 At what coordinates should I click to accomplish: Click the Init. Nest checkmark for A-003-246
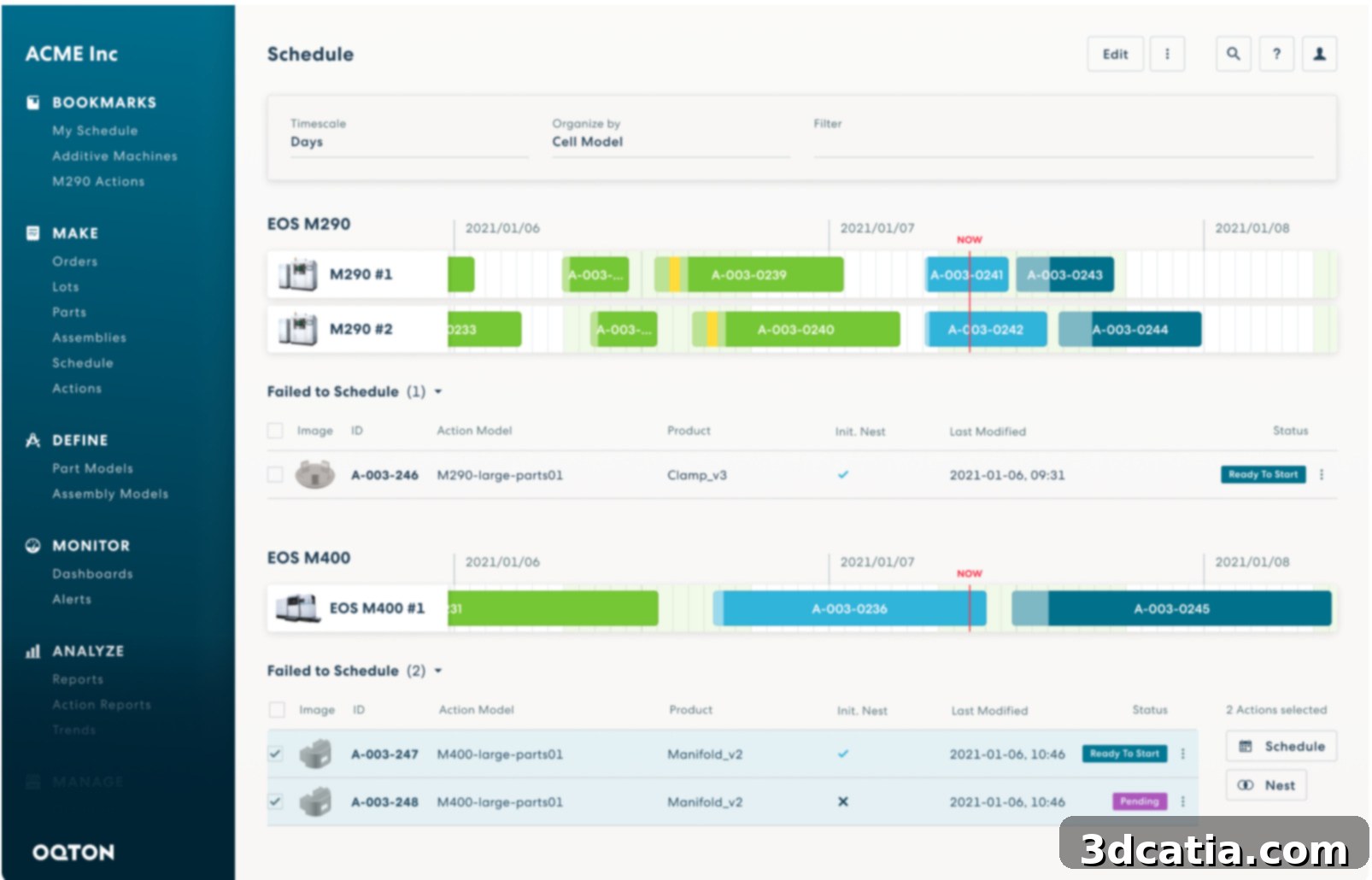tap(843, 474)
